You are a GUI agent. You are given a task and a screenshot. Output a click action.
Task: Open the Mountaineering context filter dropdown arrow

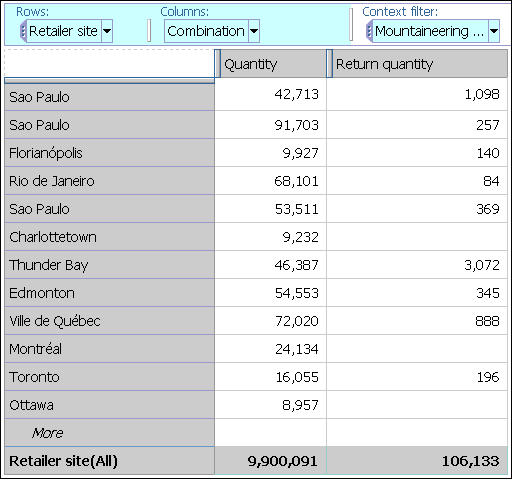click(494, 31)
